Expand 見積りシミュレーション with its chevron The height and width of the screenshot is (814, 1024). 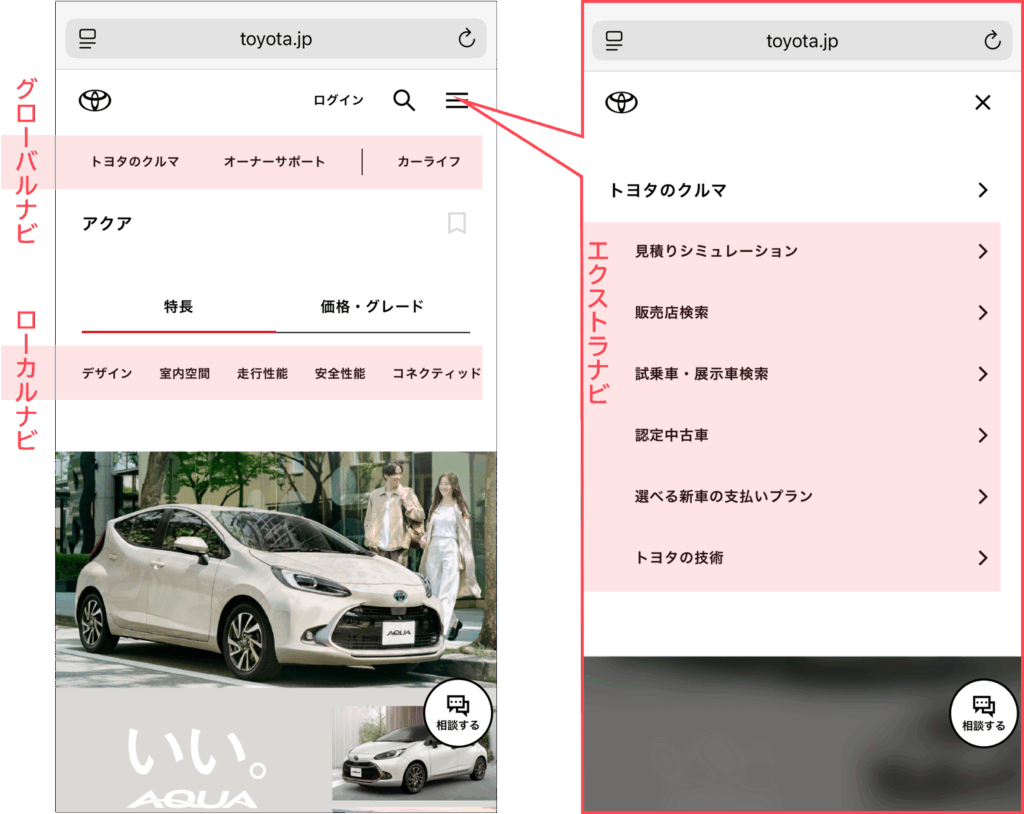(x=982, y=251)
